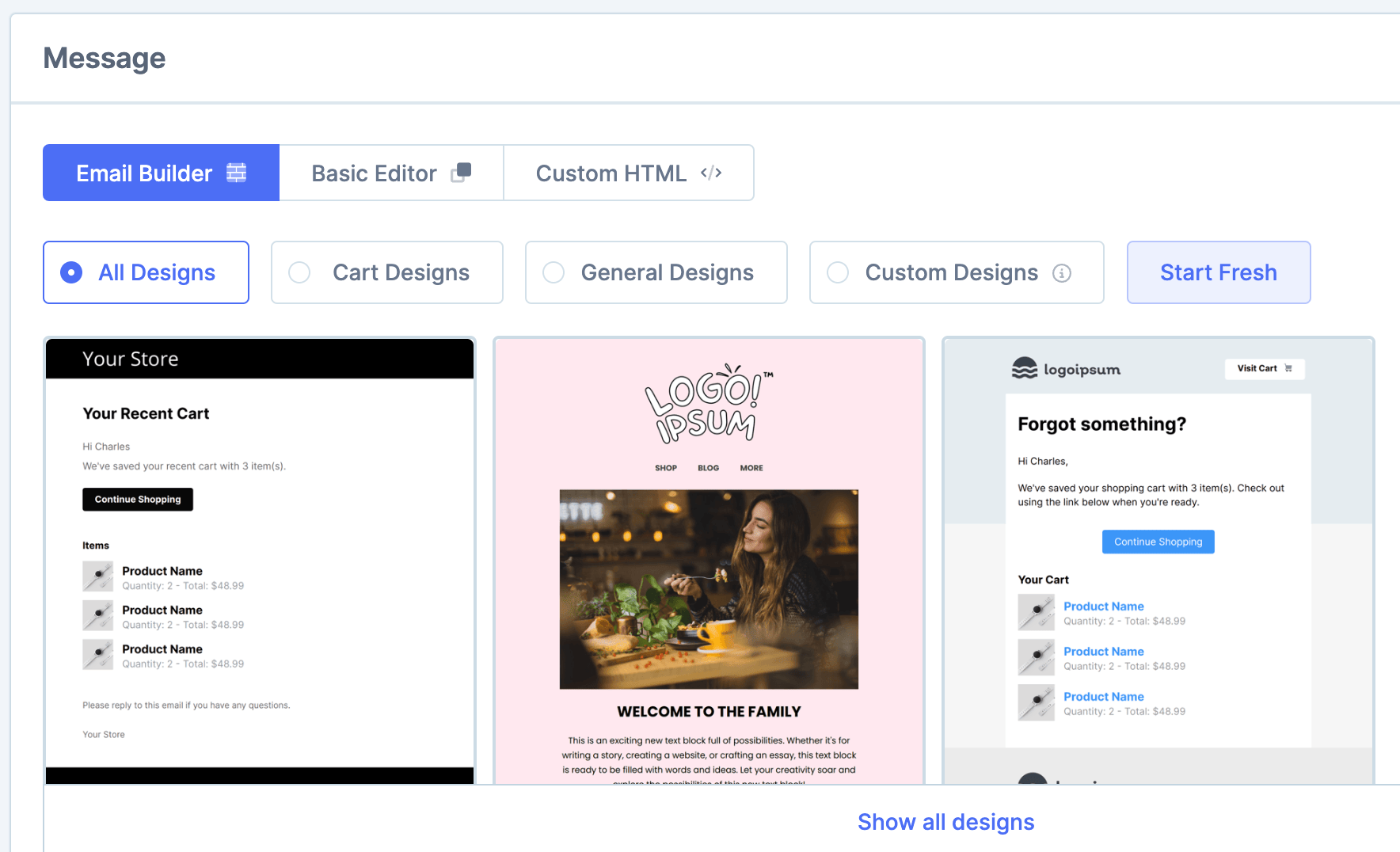
Task: Click Continue Shopping in Forgot something template
Action: point(1157,542)
